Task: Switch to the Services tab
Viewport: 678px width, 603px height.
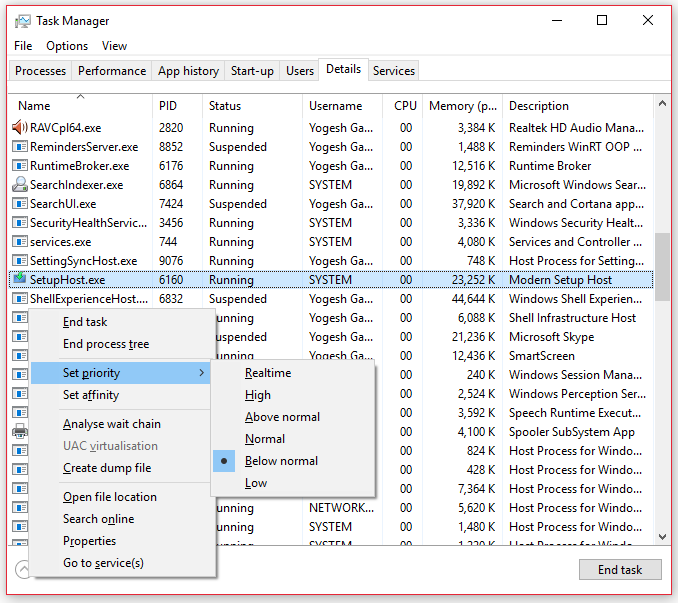Action: (394, 71)
